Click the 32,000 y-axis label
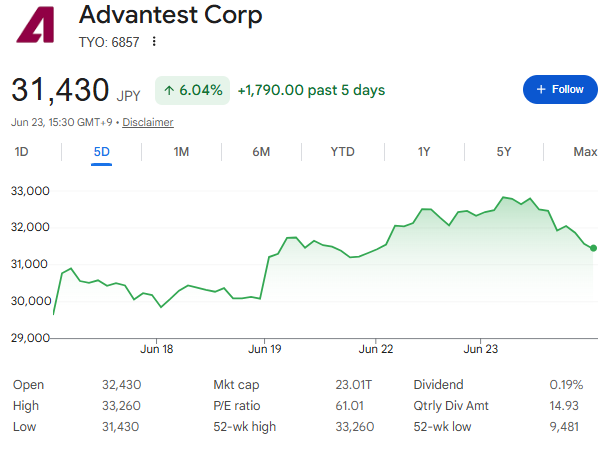The image size is (610, 451). (30, 227)
